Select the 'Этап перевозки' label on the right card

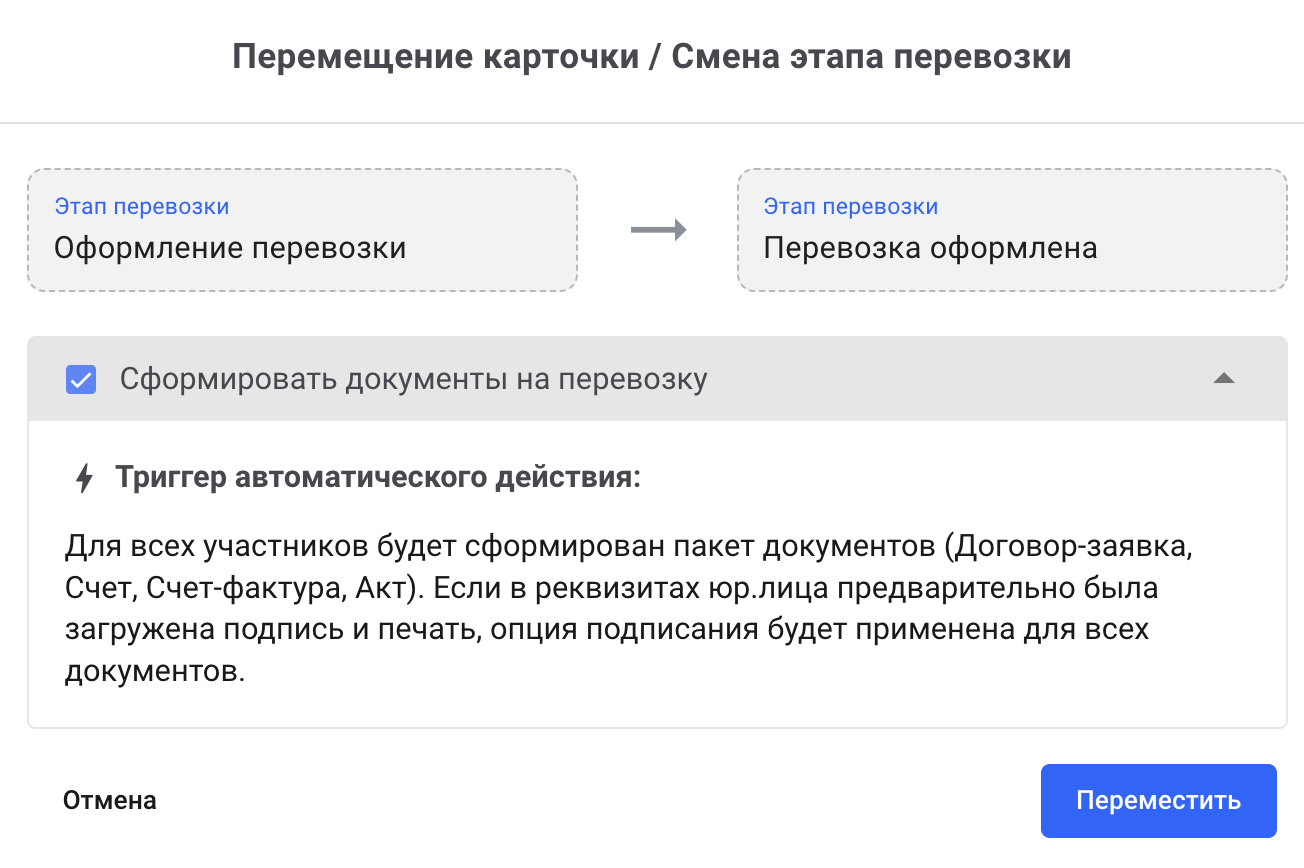click(850, 206)
